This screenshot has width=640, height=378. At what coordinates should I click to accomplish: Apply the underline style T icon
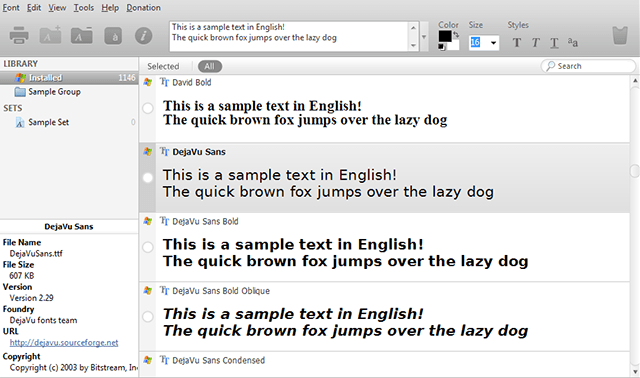click(554, 43)
